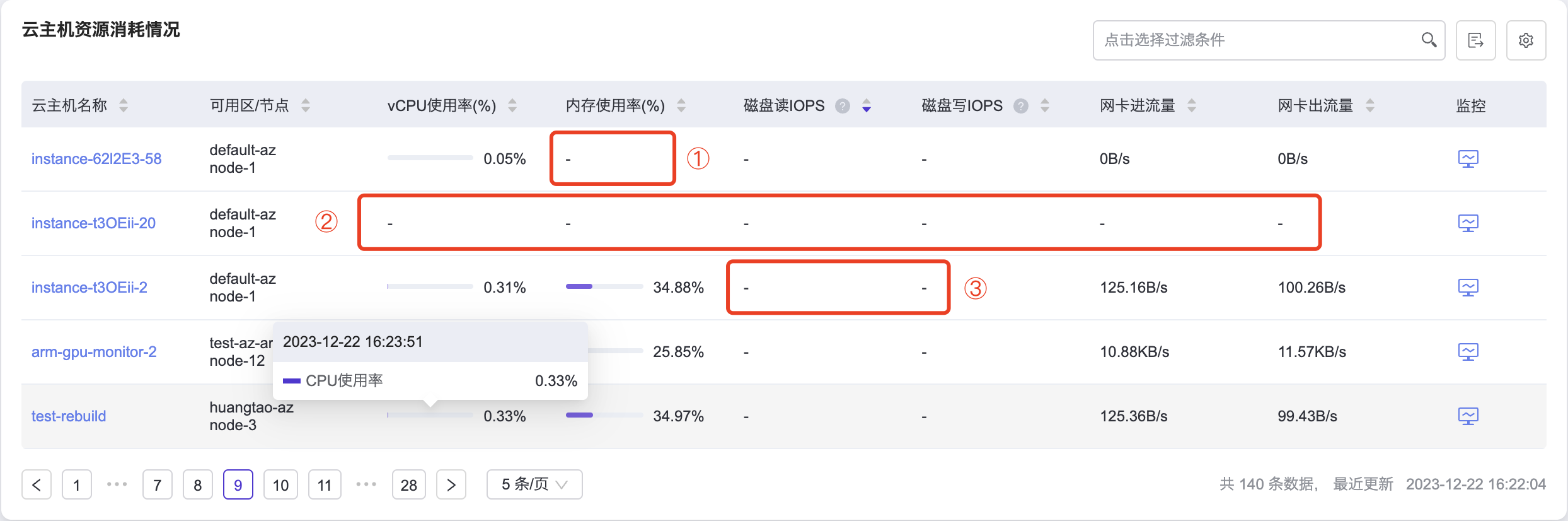Open monitor icon for instance-t3OEii-20

pyautogui.click(x=1468, y=223)
